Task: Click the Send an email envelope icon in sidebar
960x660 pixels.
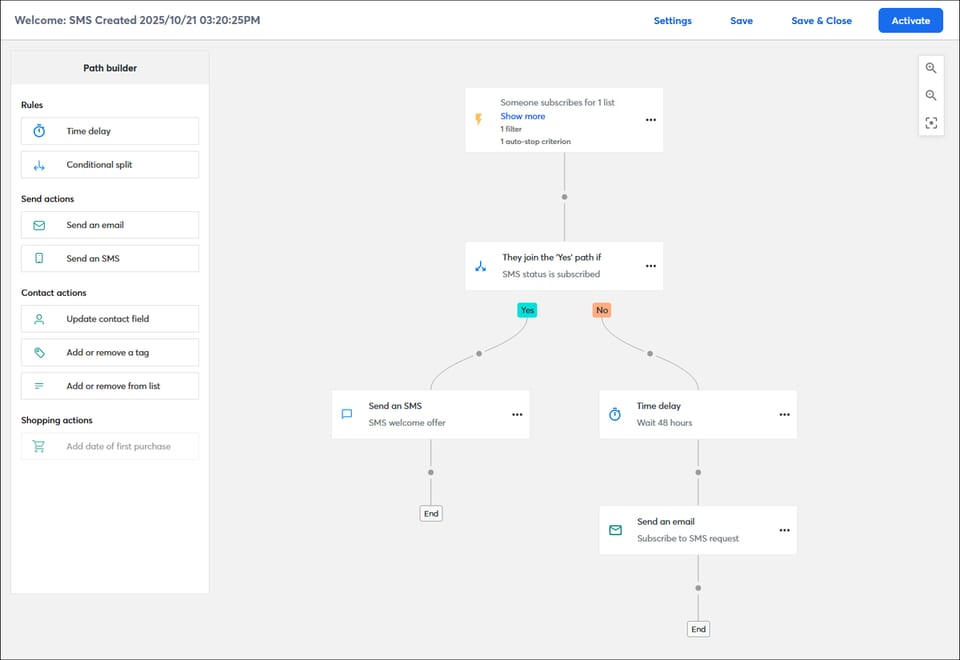Action: pyautogui.click(x=39, y=225)
